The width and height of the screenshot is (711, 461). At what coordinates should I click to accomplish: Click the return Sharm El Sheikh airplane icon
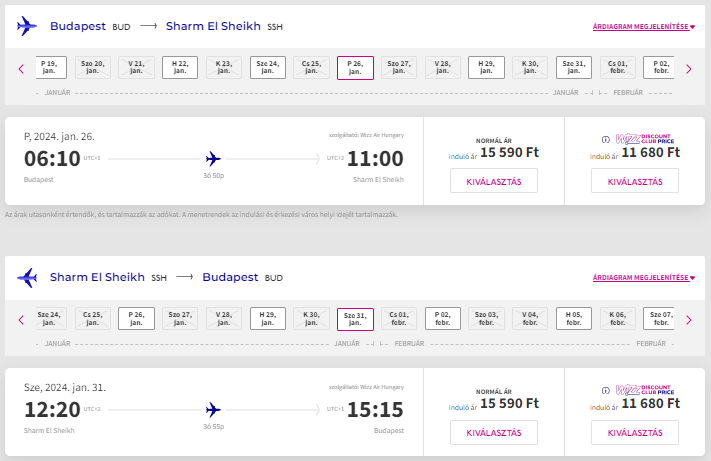(27, 277)
